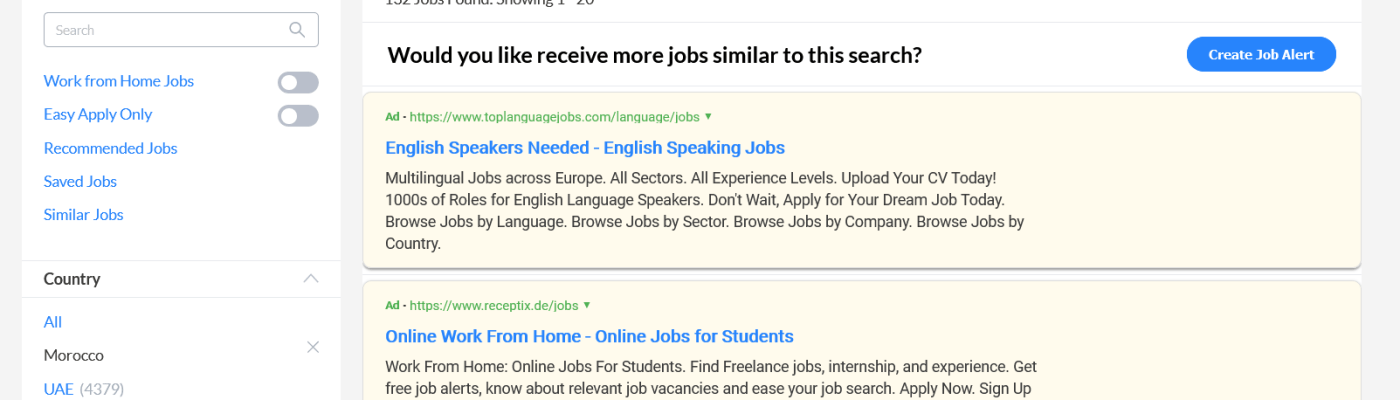
Task: Go to Saved Jobs
Action: point(80,181)
